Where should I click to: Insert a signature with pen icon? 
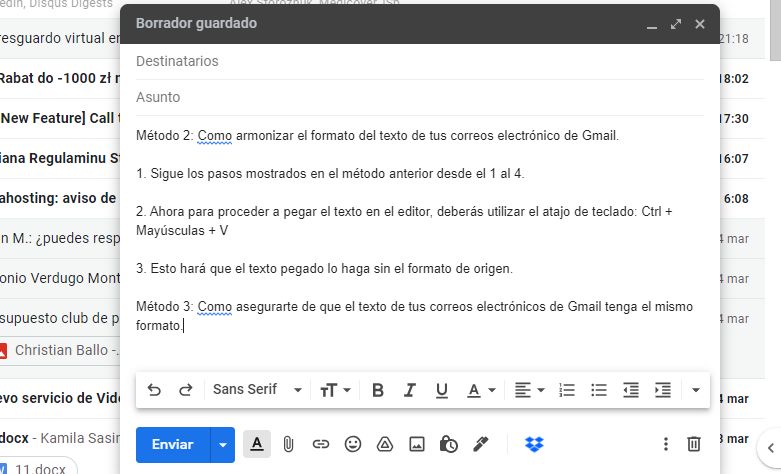[481, 444]
